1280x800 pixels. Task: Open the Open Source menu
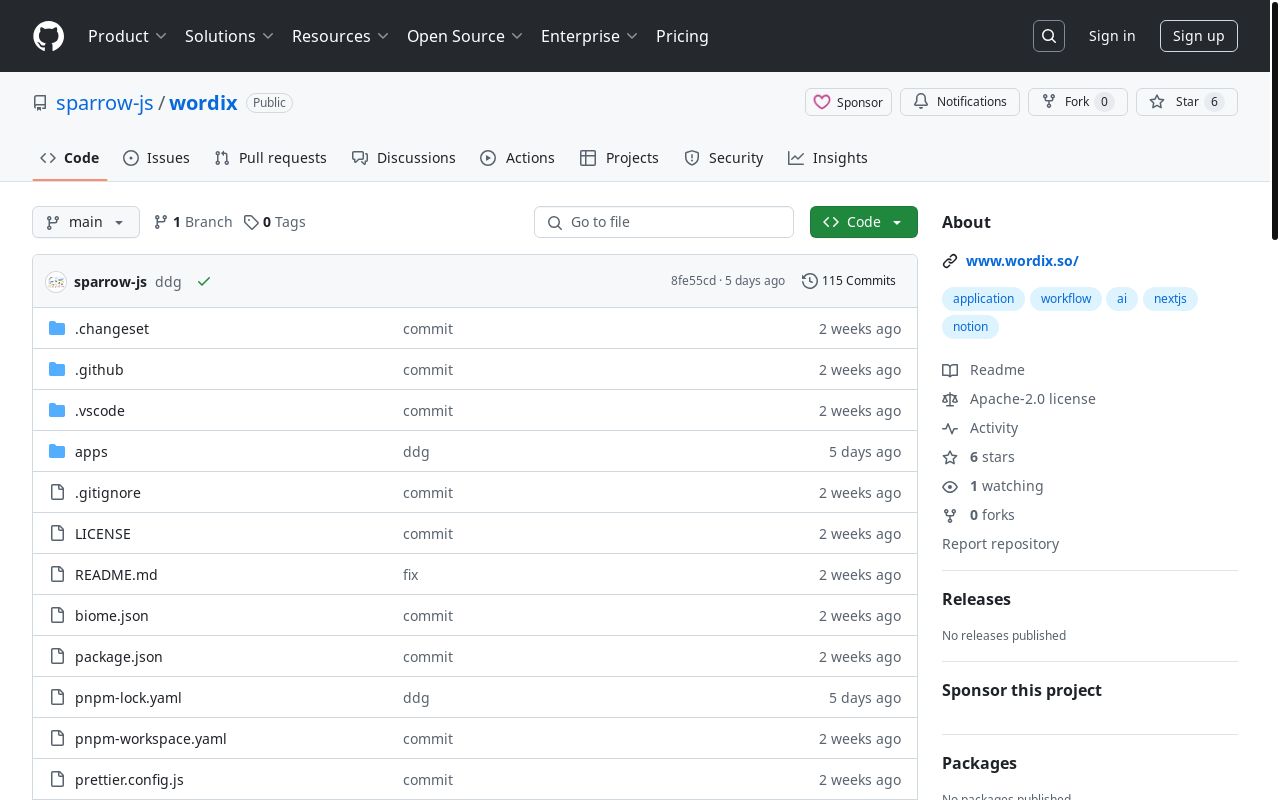[x=465, y=36]
